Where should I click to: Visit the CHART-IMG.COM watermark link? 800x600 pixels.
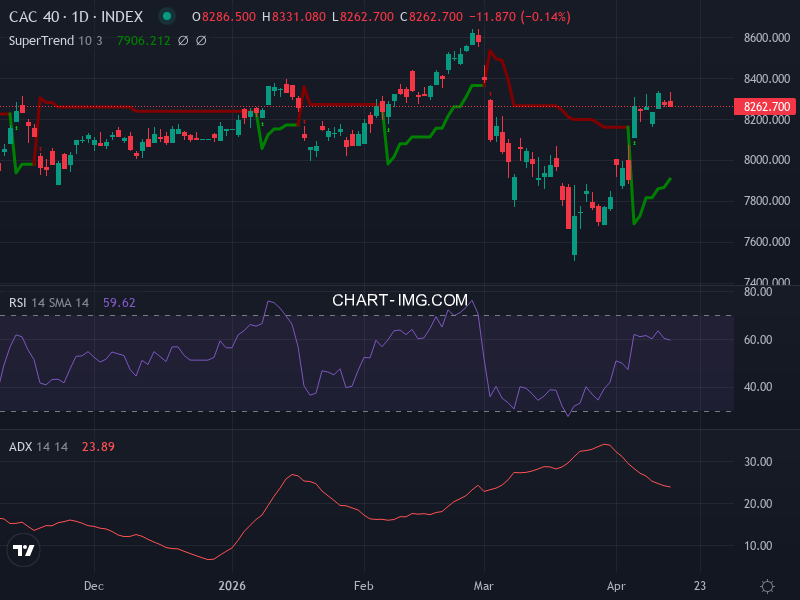(400, 298)
